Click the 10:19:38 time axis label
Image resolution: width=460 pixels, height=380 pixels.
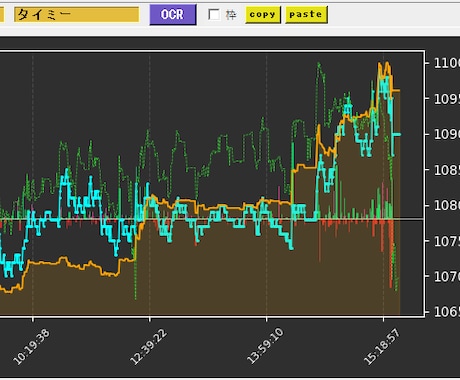[31, 346]
